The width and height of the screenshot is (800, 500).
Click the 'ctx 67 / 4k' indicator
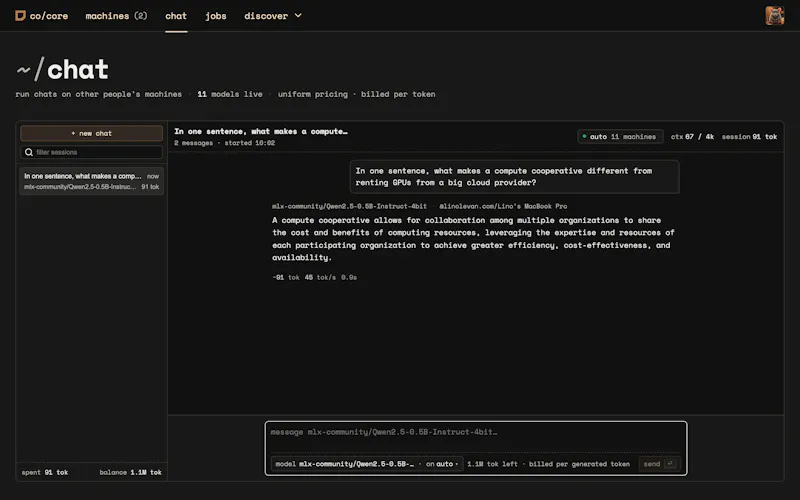point(692,136)
